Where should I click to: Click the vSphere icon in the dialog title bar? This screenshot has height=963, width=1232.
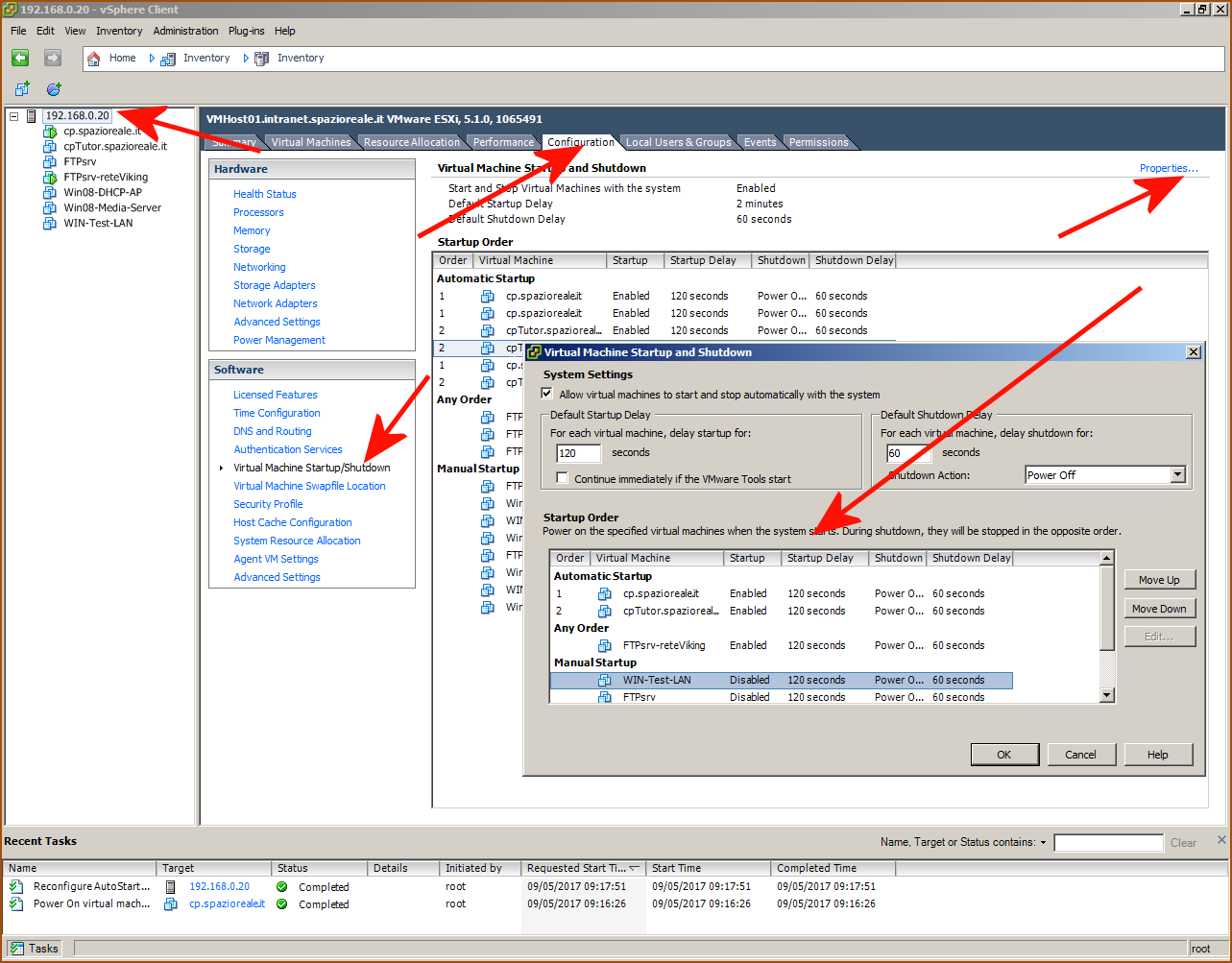click(x=535, y=352)
